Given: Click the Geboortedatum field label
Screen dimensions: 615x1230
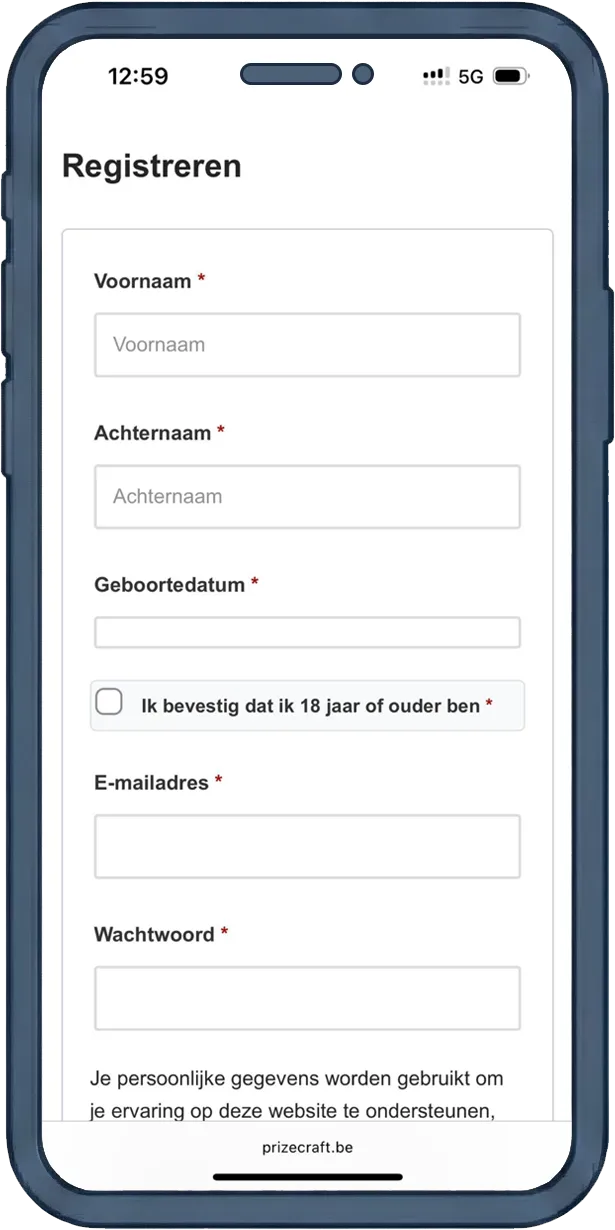Looking at the screenshot, I should coord(169,585).
